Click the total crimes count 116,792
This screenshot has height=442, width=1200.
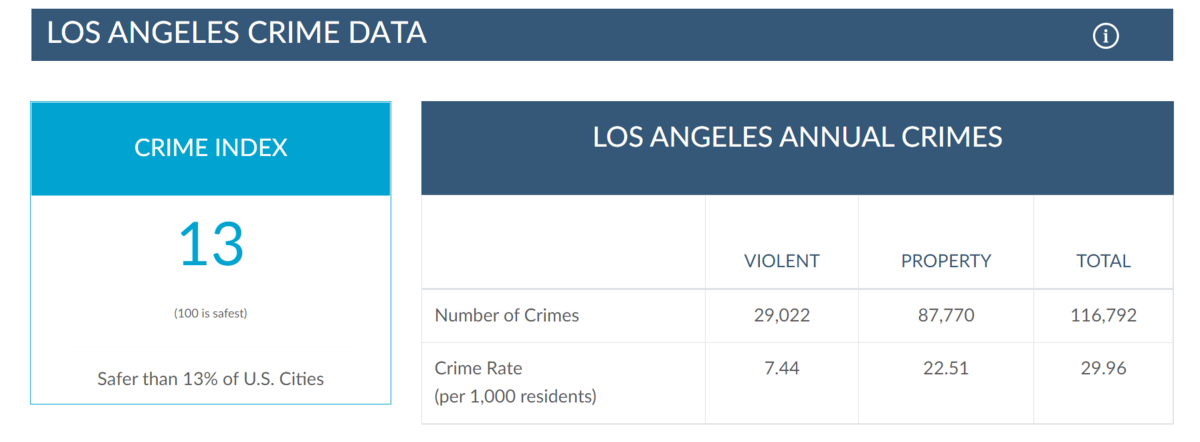[1103, 315]
